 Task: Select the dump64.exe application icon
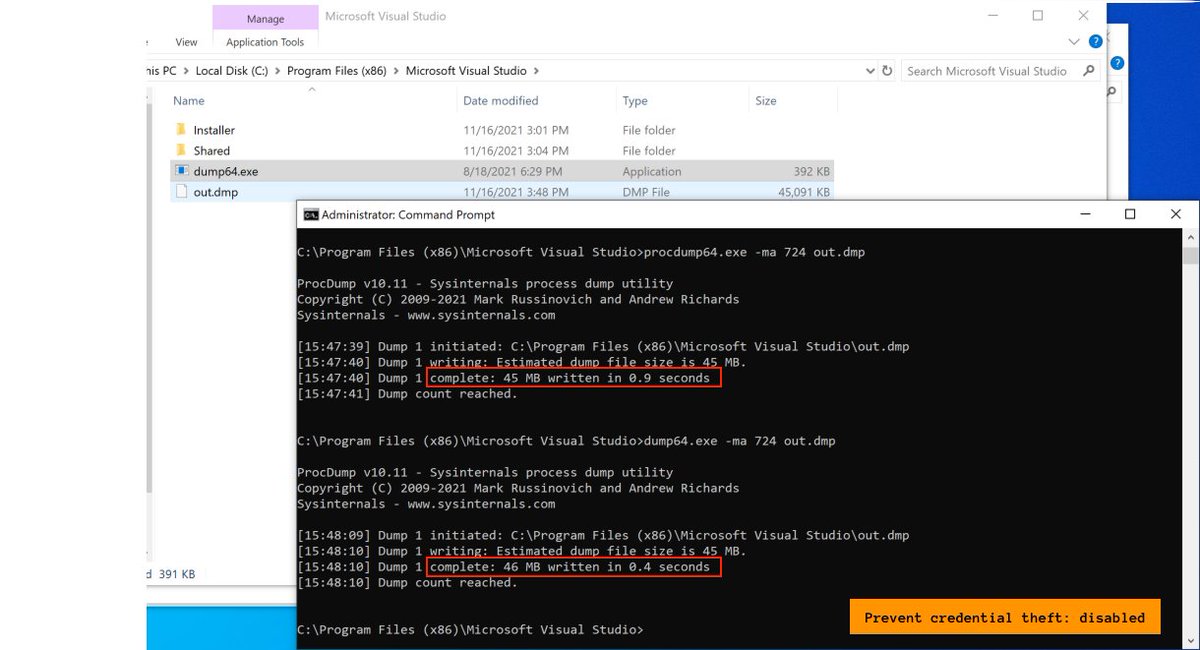pyautogui.click(x=181, y=171)
